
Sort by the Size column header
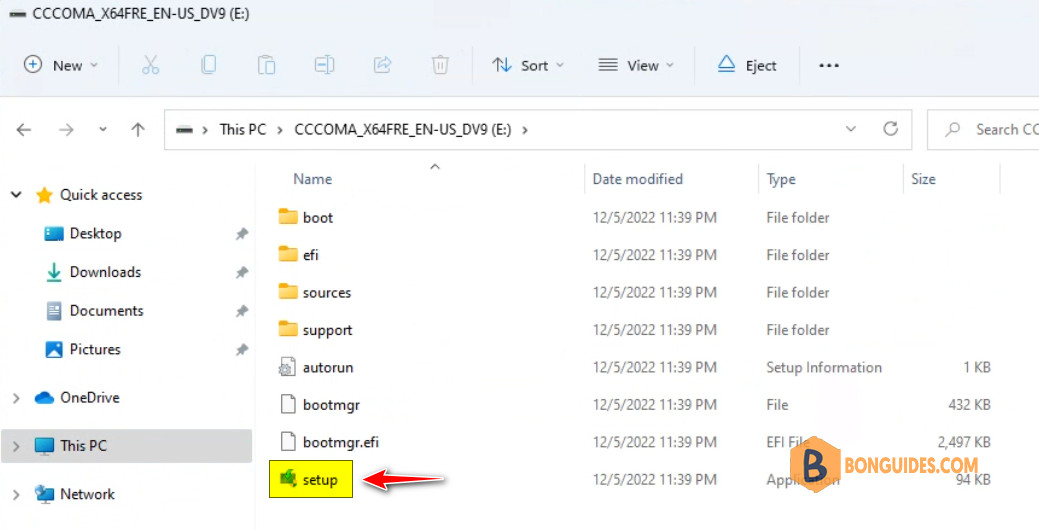tap(923, 179)
